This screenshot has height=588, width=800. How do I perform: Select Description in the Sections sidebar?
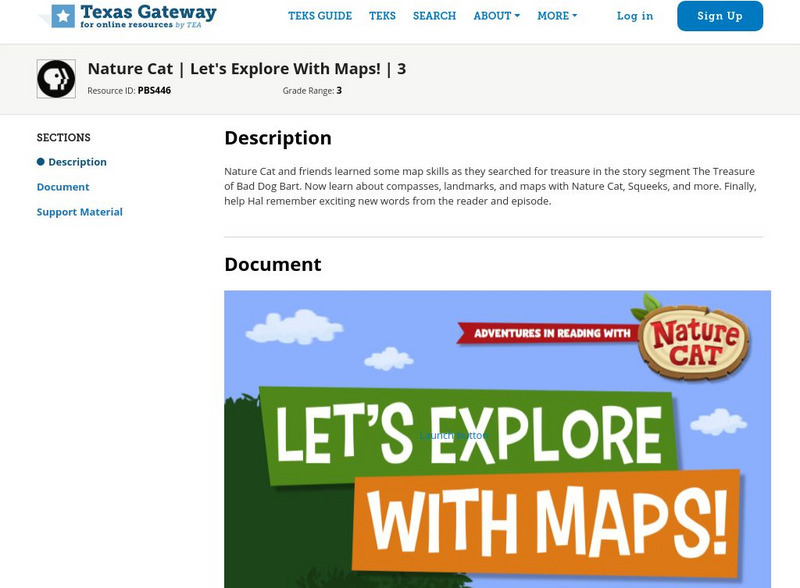[x=78, y=162]
